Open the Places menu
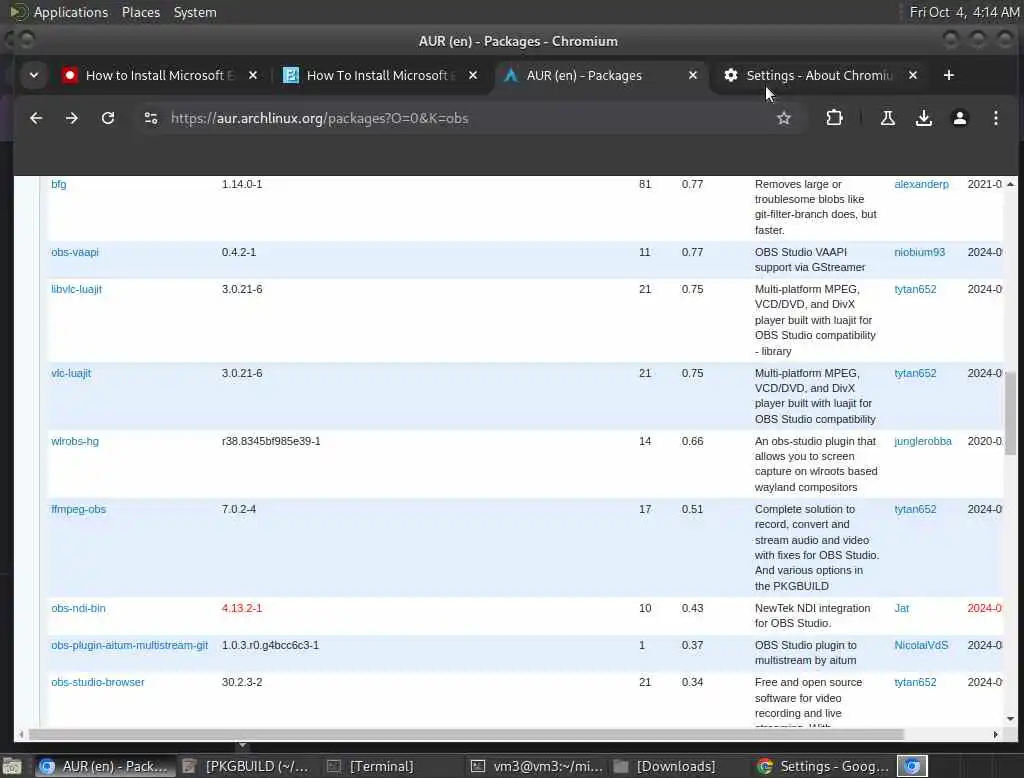Image resolution: width=1024 pixels, height=778 pixels. 141,12
